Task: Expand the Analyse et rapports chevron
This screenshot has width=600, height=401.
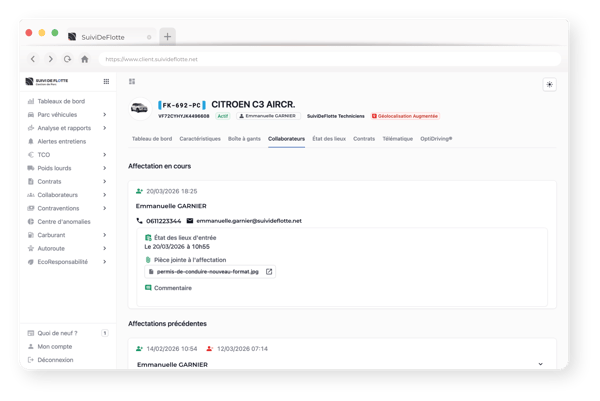Action: [x=104, y=128]
